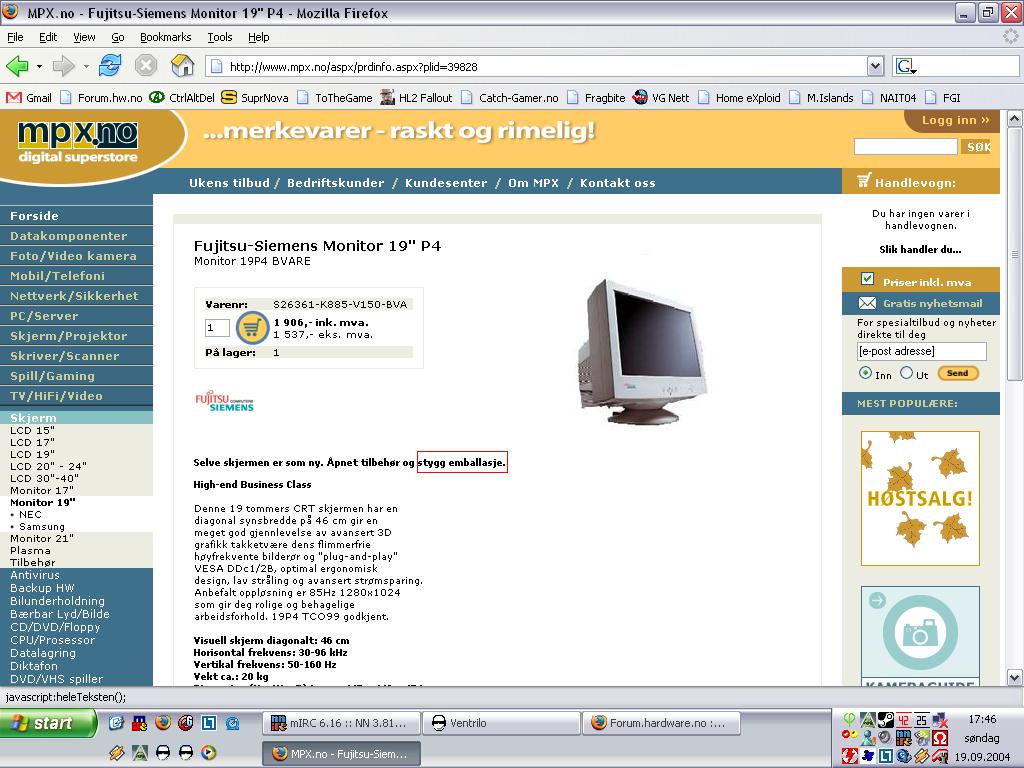Click the Firefox activity throbber icon

(x=1011, y=37)
